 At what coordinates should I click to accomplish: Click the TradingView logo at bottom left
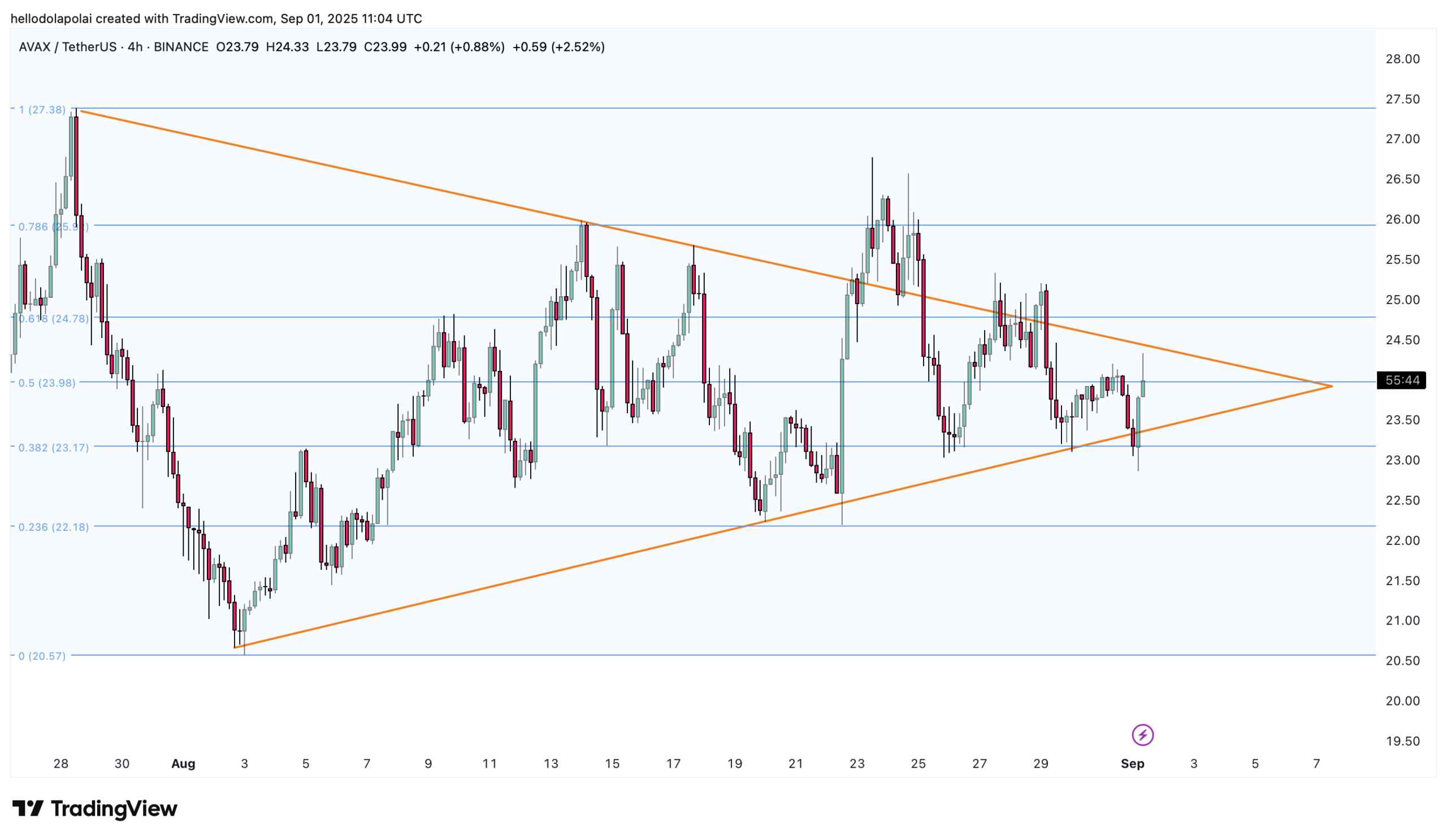point(95,808)
